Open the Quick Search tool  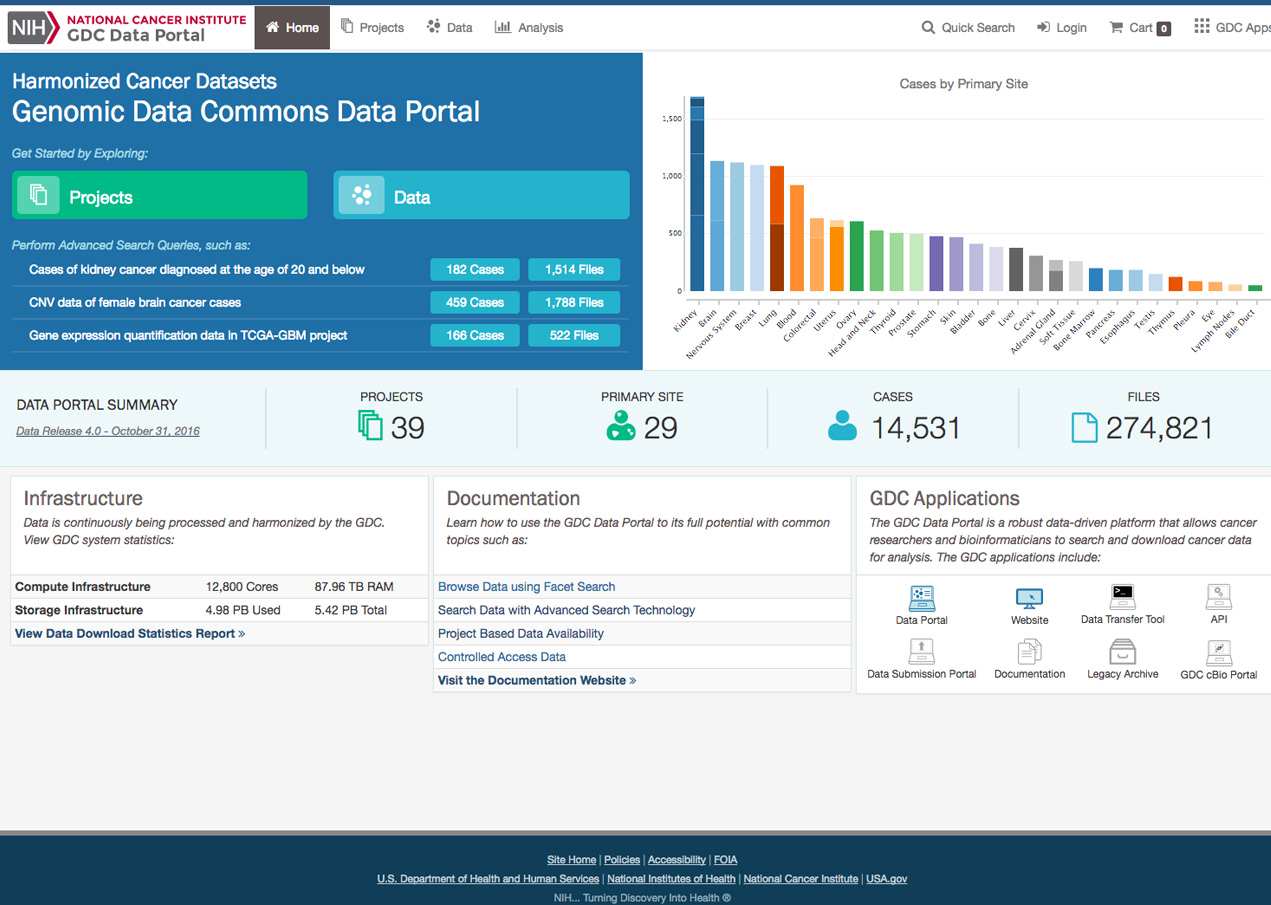click(968, 28)
